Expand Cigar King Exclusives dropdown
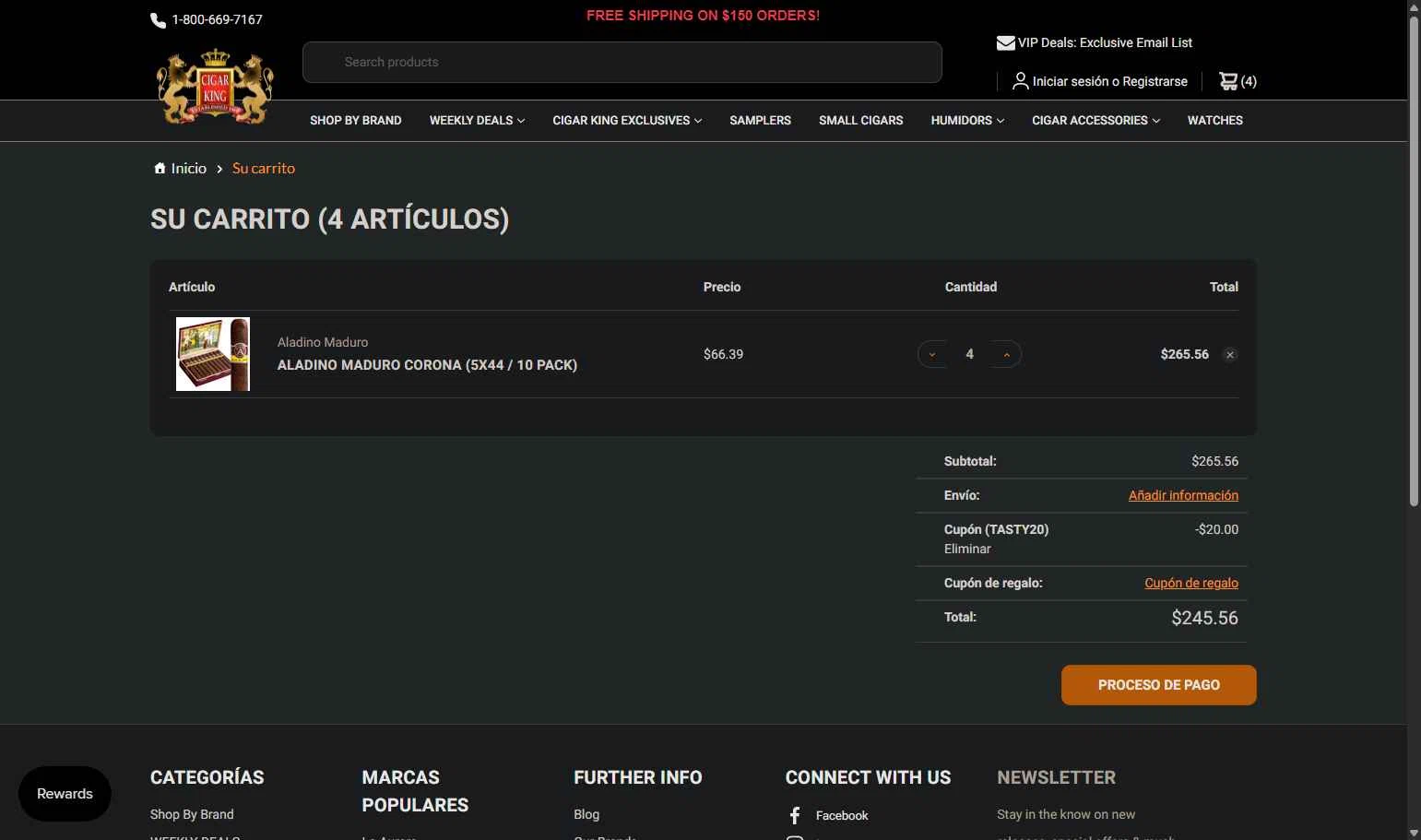Image resolution: width=1421 pixels, height=840 pixels. coord(627,121)
